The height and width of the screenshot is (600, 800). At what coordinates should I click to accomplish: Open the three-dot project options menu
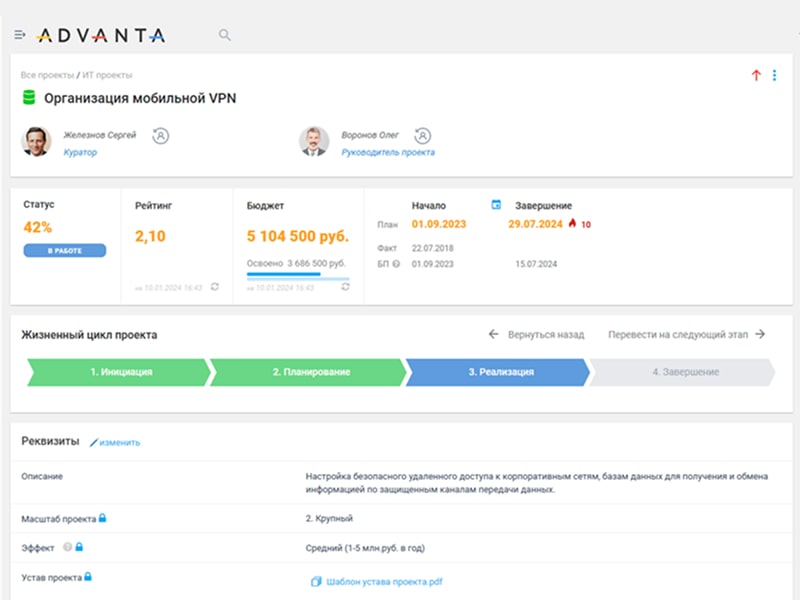774,75
